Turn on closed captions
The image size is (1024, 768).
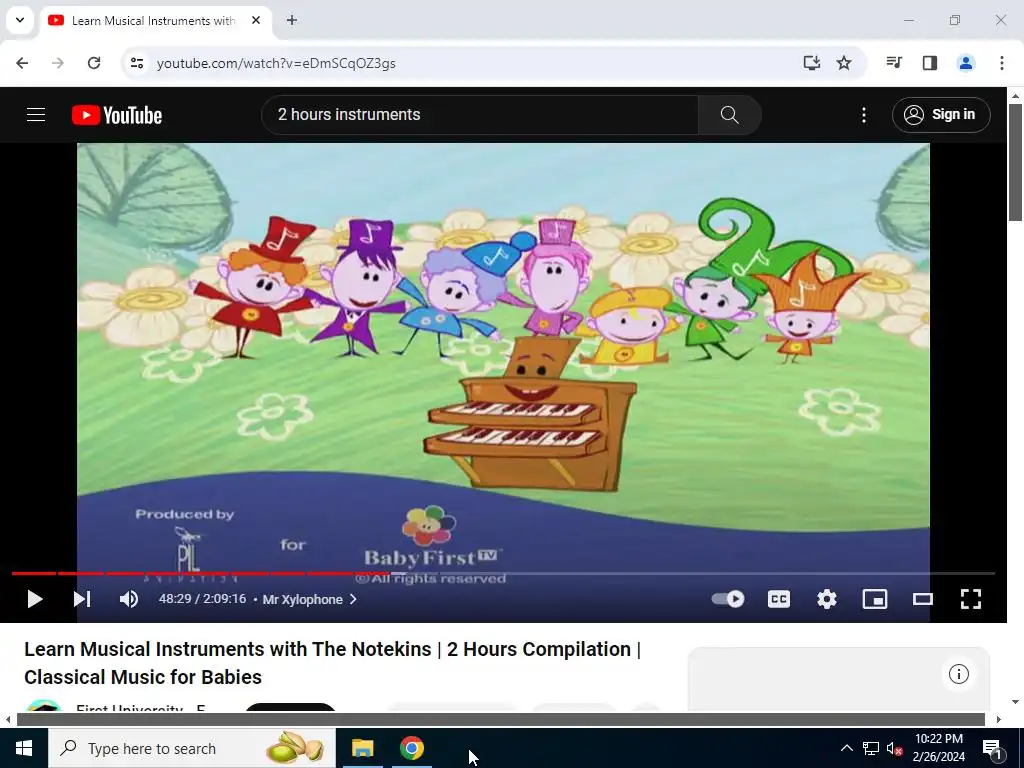click(778, 599)
